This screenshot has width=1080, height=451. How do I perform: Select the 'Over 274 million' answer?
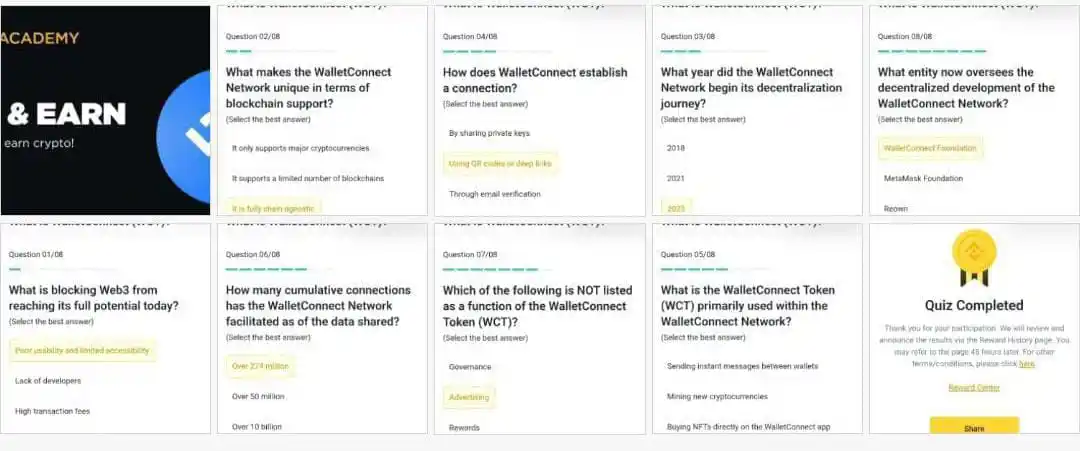click(260, 366)
